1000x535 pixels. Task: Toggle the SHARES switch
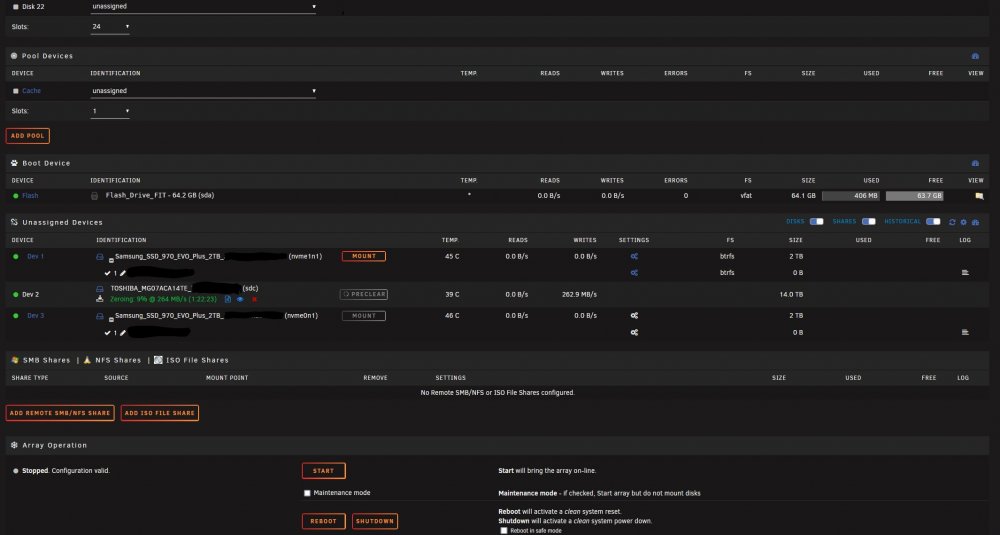pos(869,222)
